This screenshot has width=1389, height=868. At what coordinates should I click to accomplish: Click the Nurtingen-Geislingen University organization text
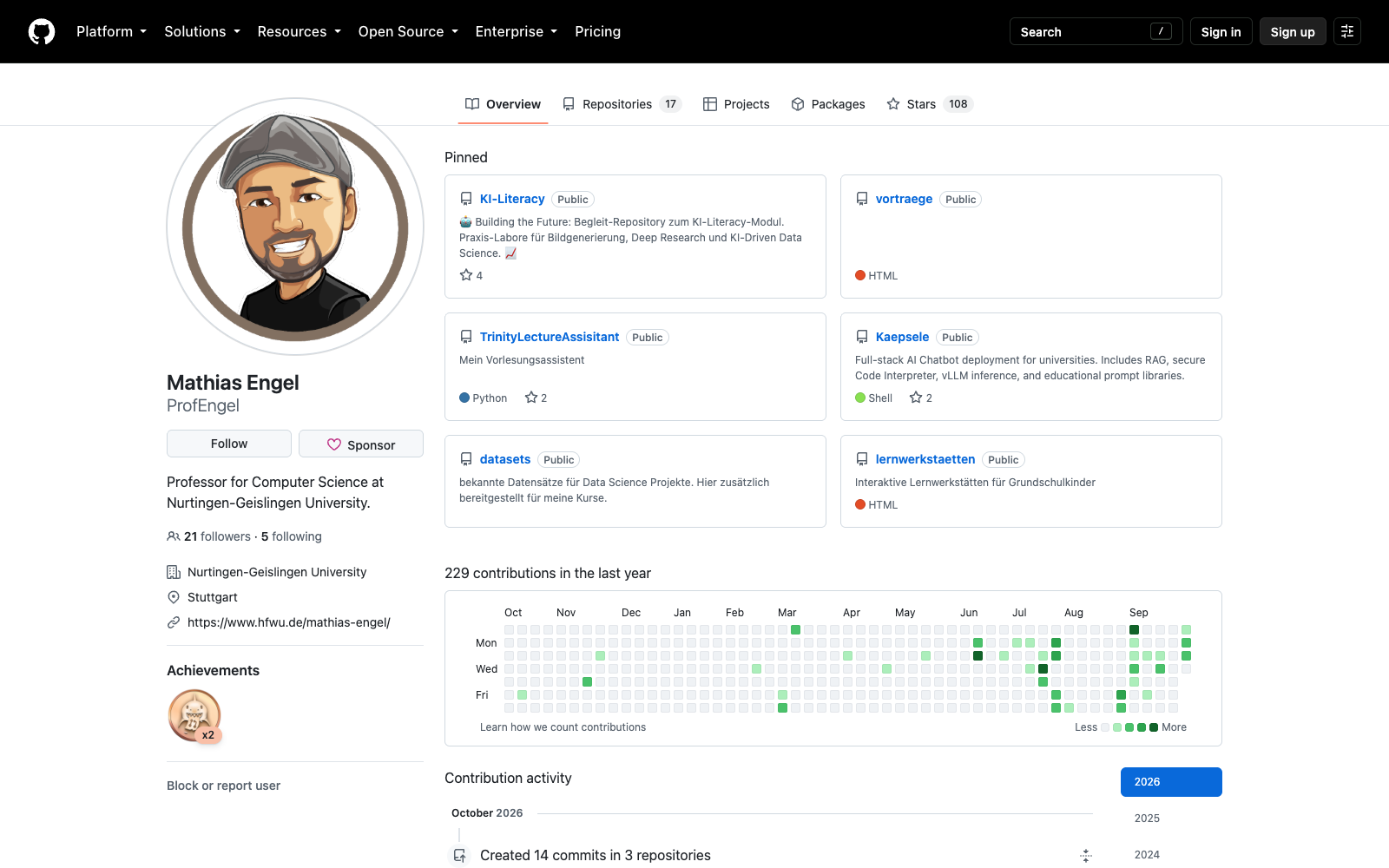(277, 572)
